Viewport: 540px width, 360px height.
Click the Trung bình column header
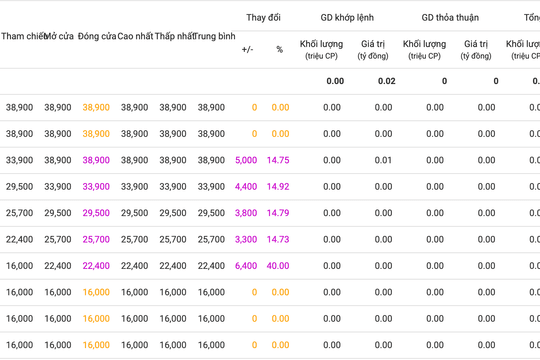[214, 36]
